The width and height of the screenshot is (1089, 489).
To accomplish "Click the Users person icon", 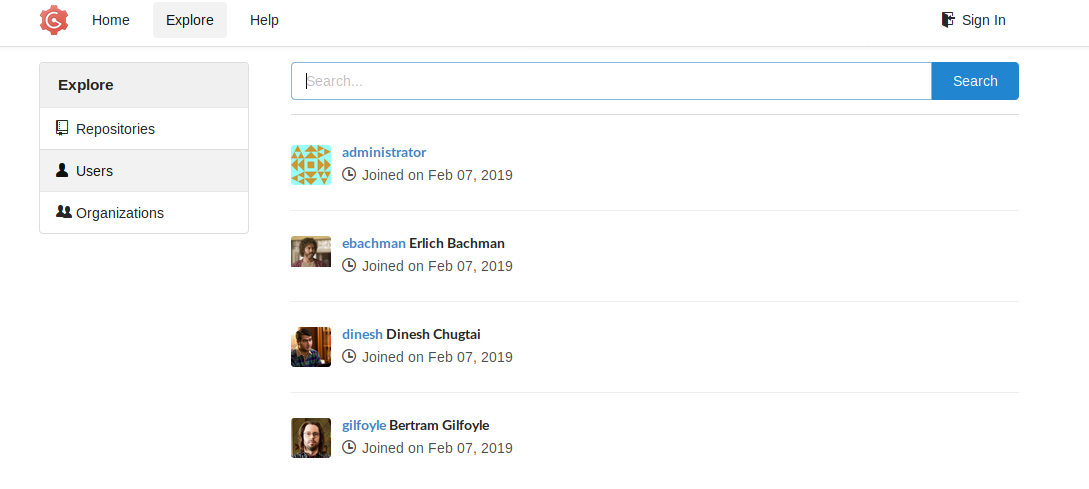I will pyautogui.click(x=62, y=171).
